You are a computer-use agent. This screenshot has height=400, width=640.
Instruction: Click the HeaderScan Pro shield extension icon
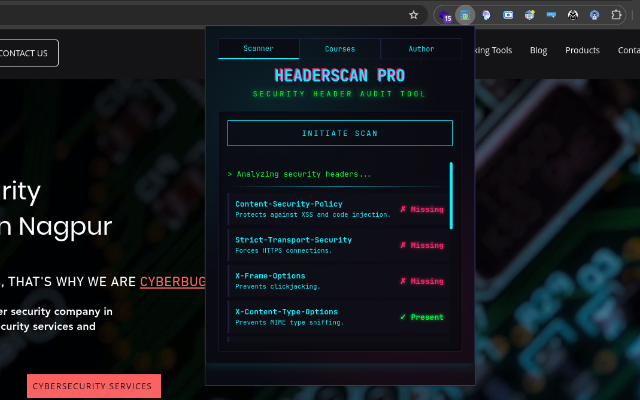point(465,15)
